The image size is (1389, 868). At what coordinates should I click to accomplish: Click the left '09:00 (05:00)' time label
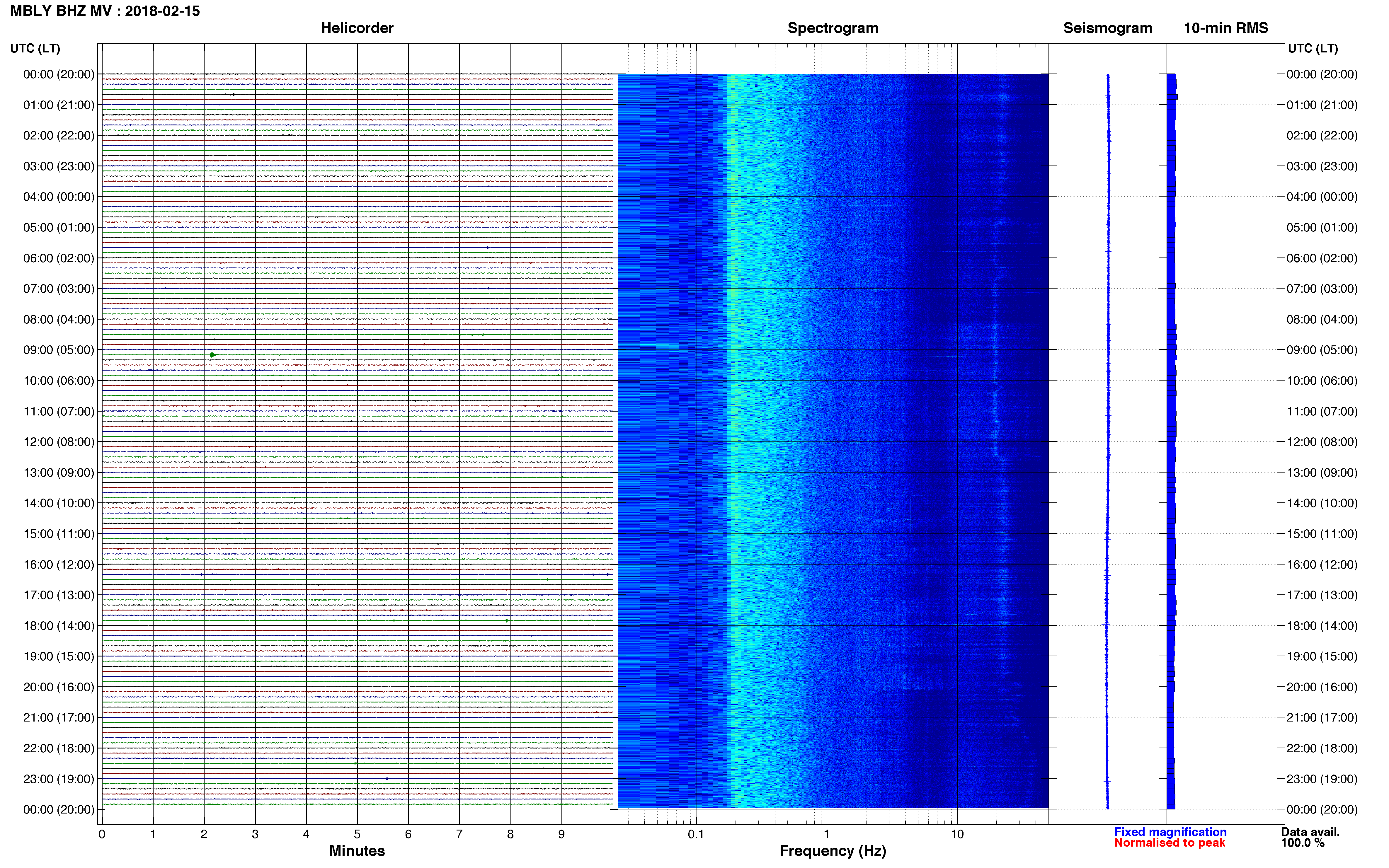point(59,350)
